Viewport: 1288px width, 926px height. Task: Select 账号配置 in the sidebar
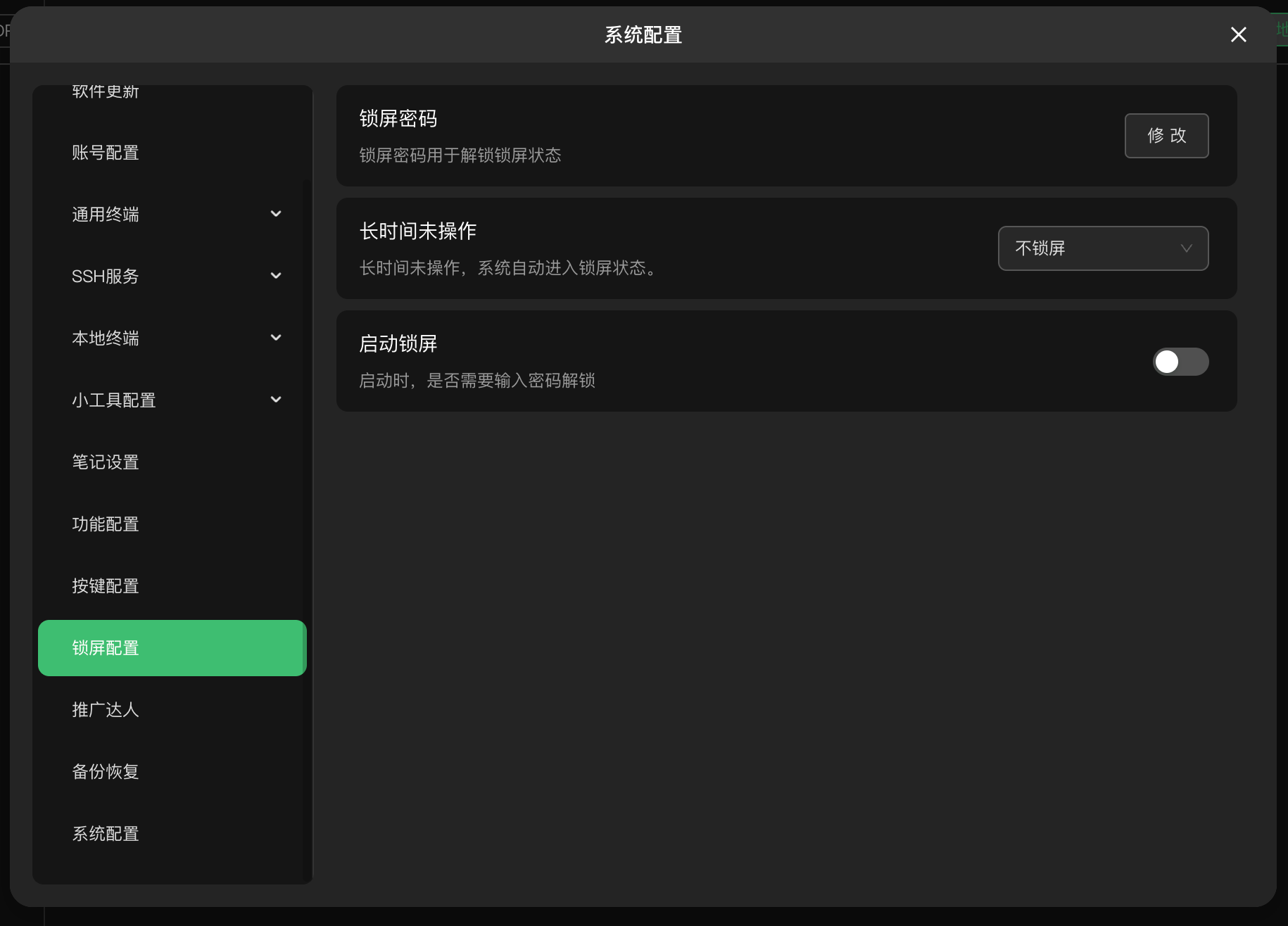pyautogui.click(x=106, y=152)
